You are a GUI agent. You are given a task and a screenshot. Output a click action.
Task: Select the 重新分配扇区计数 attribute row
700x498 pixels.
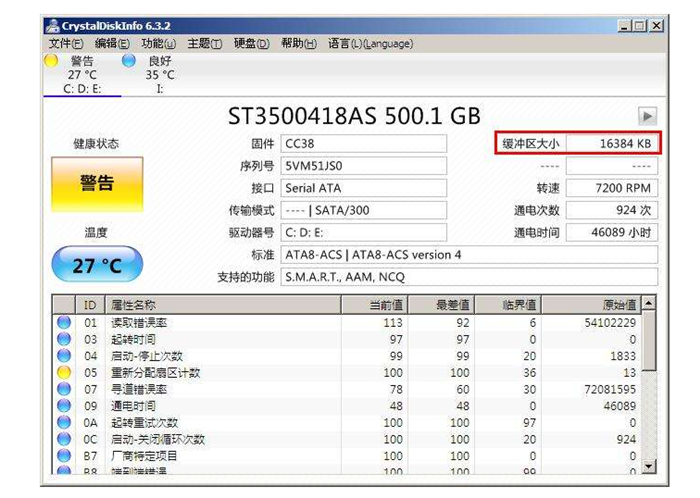(347, 372)
